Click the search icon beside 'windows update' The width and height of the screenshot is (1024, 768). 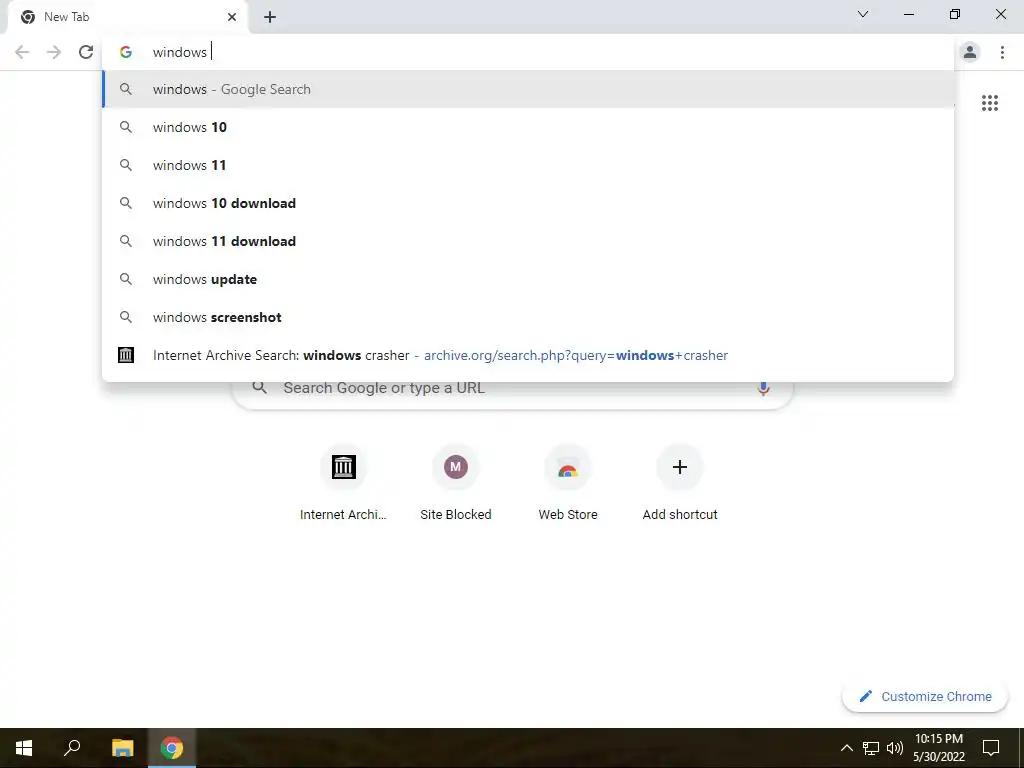(x=126, y=279)
